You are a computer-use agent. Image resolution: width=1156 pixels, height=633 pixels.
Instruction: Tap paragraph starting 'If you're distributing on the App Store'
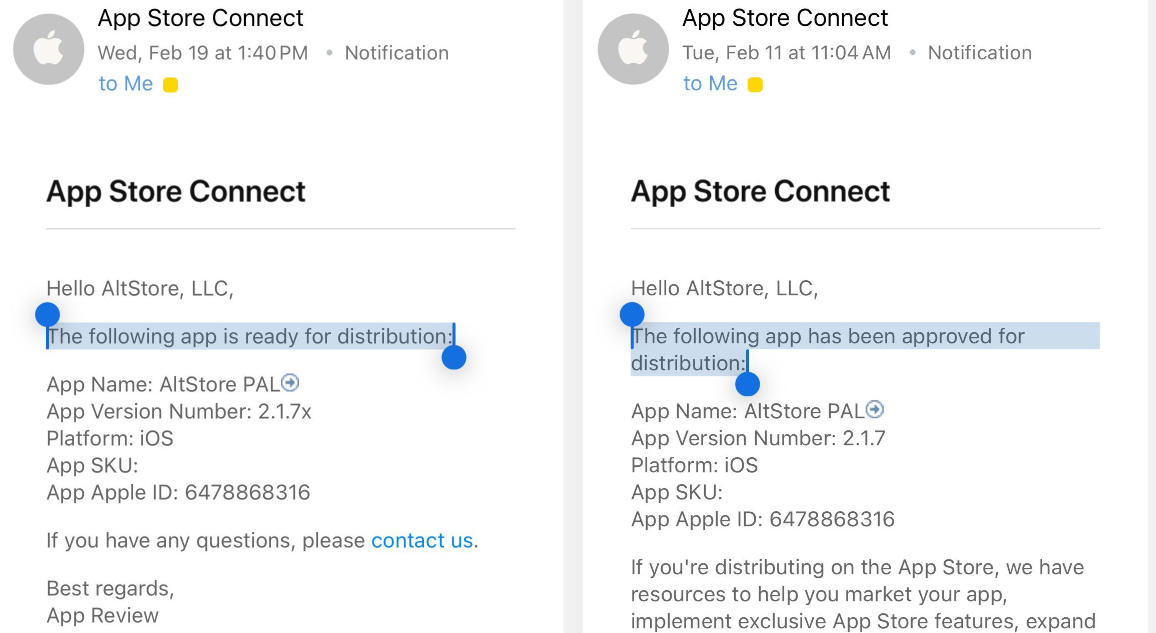coord(863,594)
